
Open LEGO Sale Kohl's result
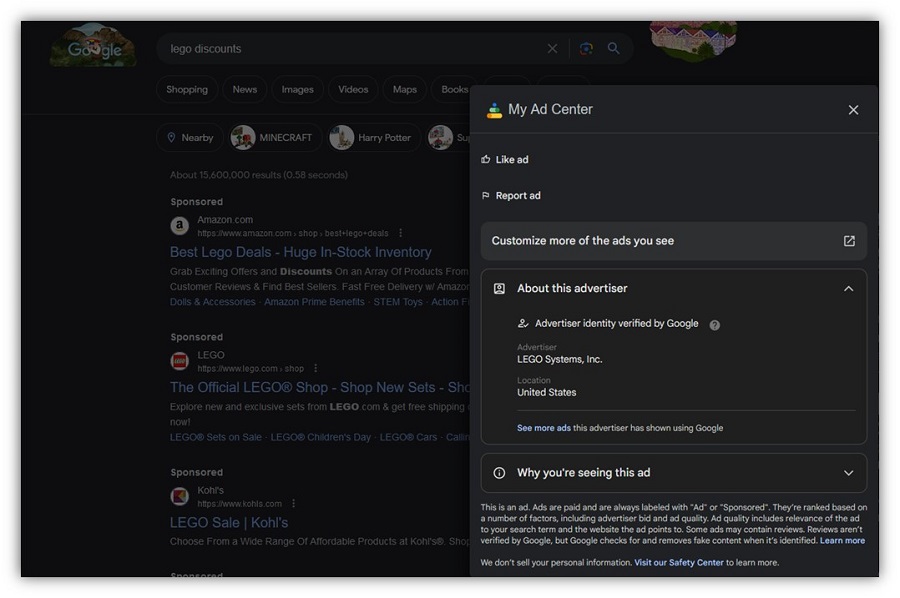click(x=228, y=523)
